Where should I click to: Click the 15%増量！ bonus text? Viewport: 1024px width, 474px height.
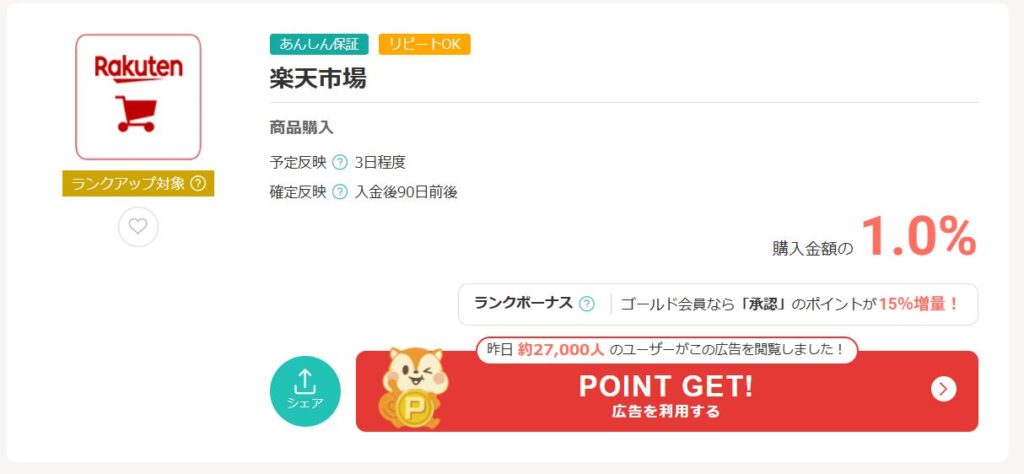pos(919,304)
